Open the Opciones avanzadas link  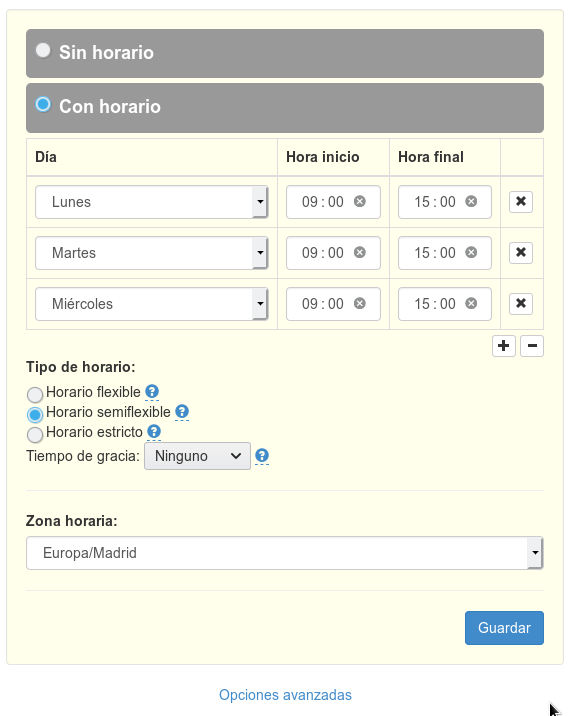tap(285, 695)
